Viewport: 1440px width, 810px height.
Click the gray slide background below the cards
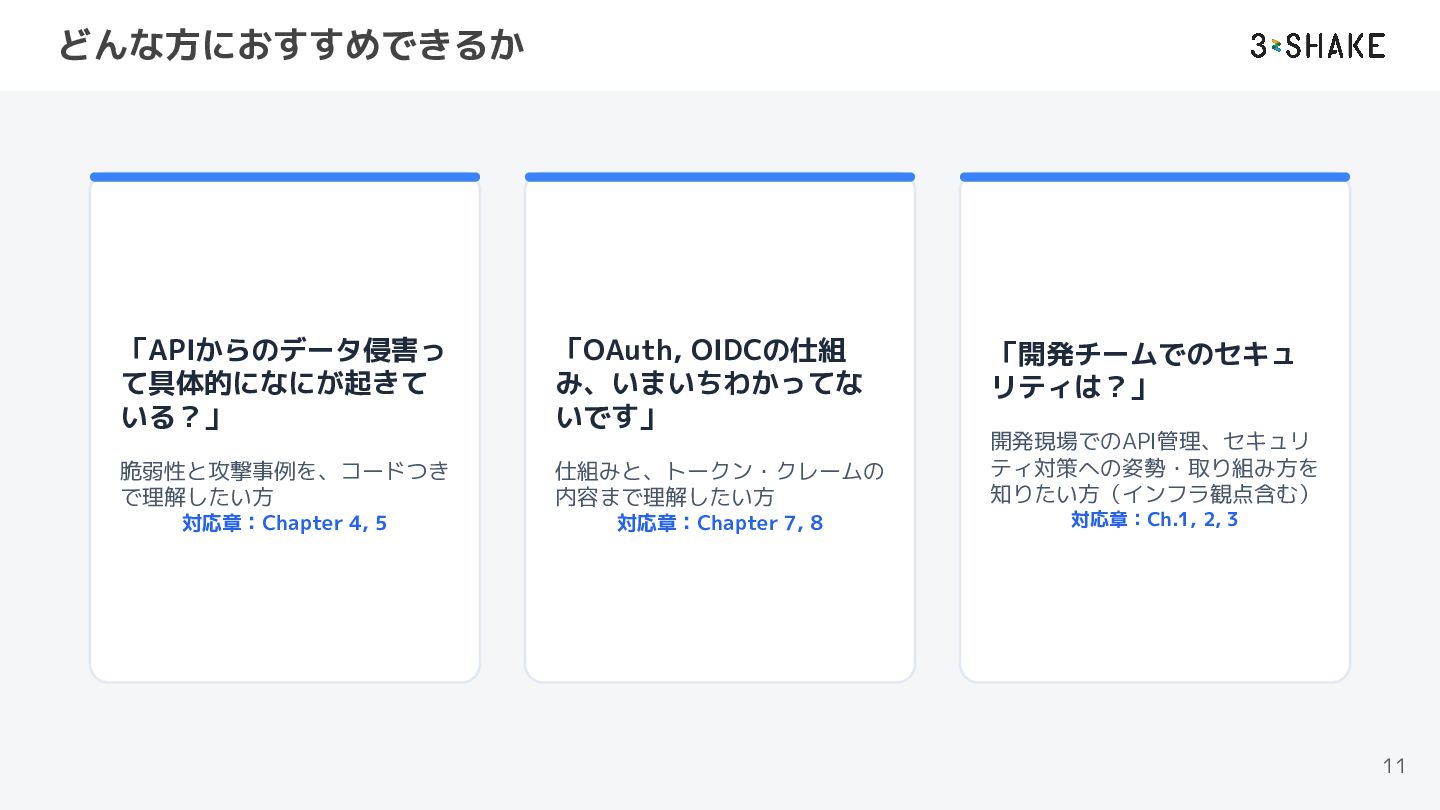click(x=720, y=740)
